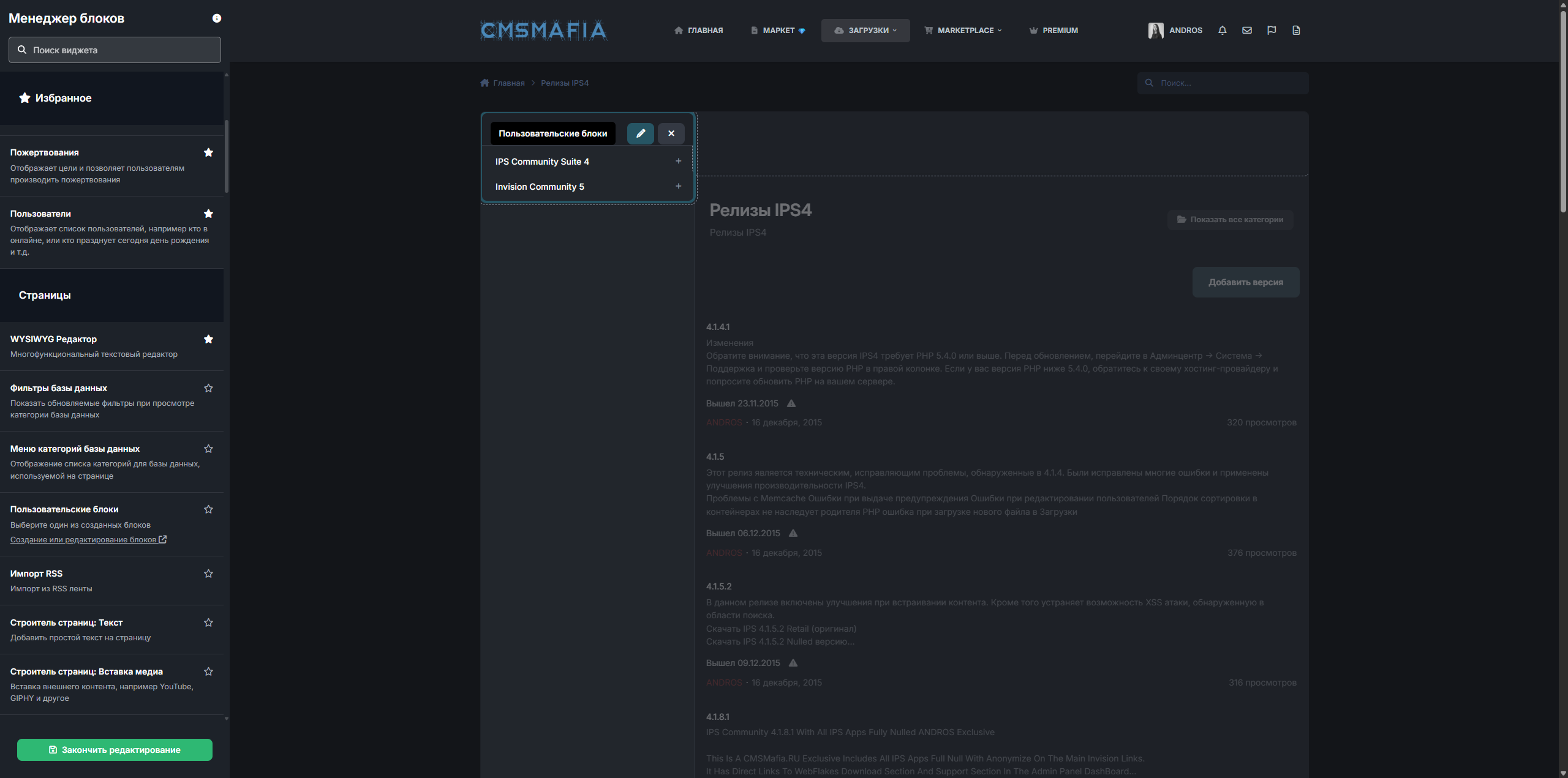Image resolution: width=1568 pixels, height=778 pixels.
Task: Expand IPS Community Suite 4 item
Action: pos(678,161)
